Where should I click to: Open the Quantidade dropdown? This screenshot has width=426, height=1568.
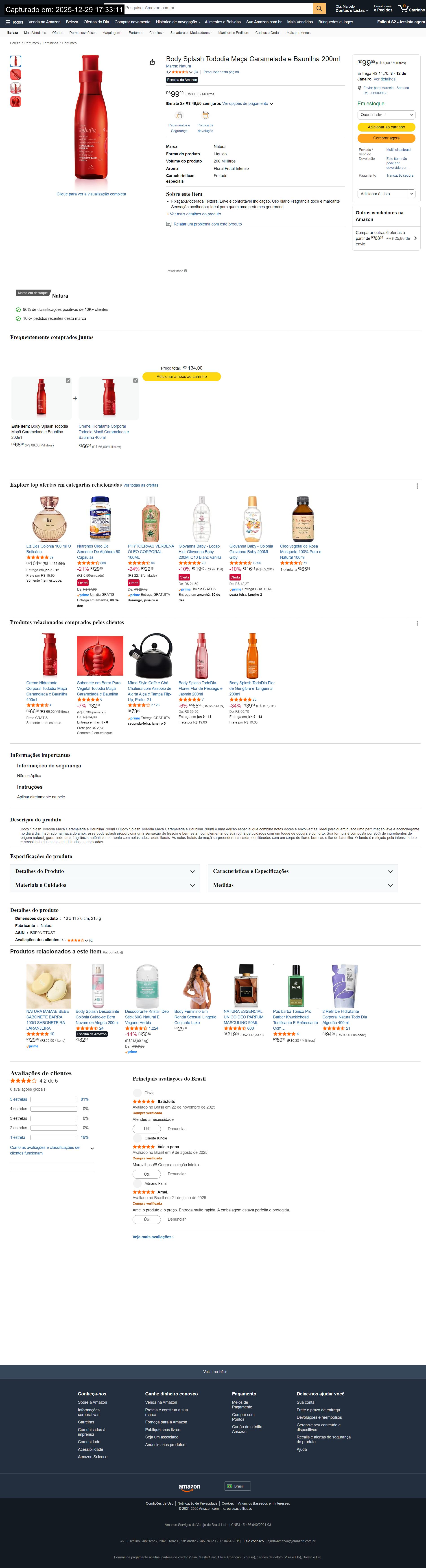[x=386, y=115]
